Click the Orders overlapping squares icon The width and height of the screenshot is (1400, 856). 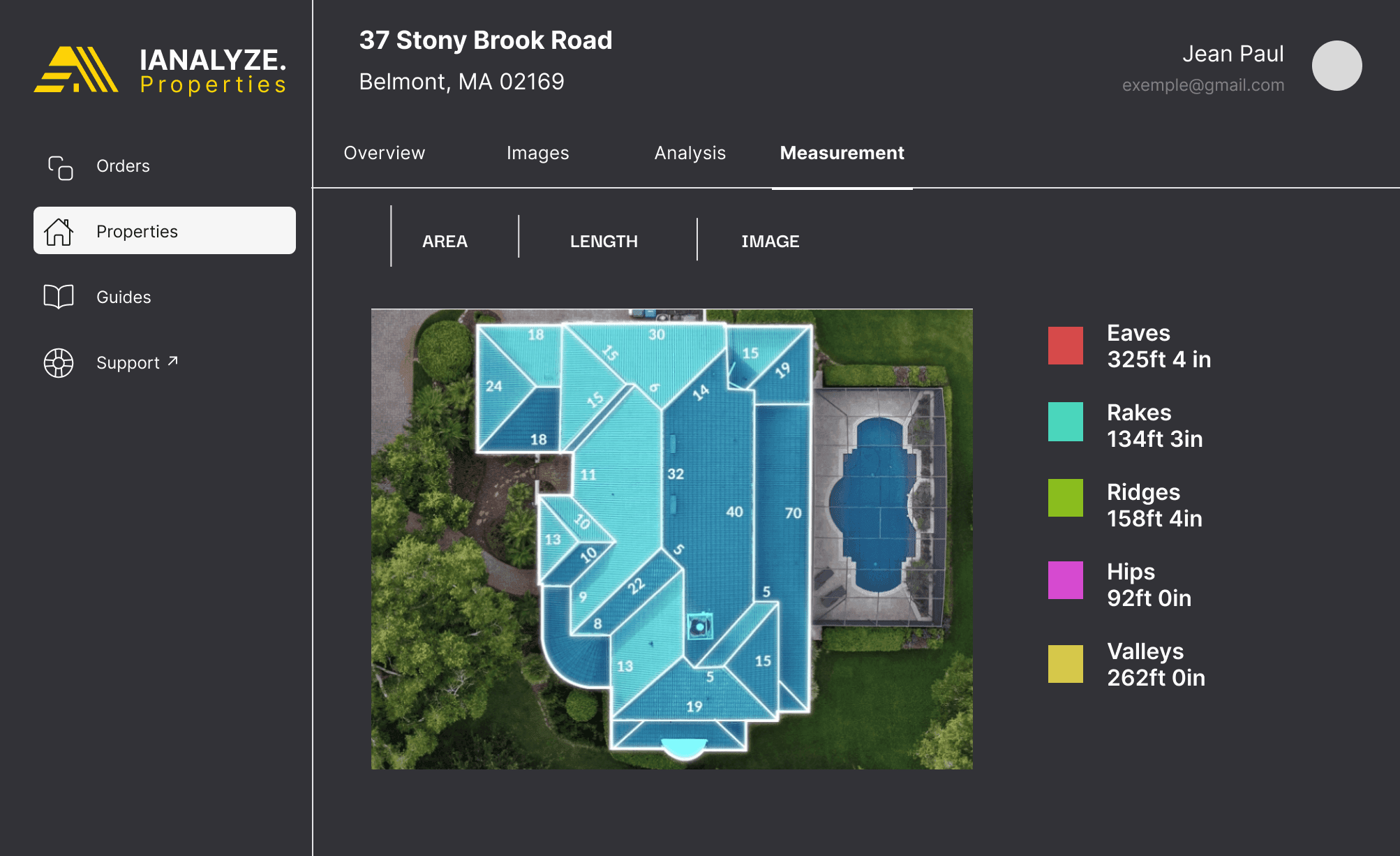[60, 168]
